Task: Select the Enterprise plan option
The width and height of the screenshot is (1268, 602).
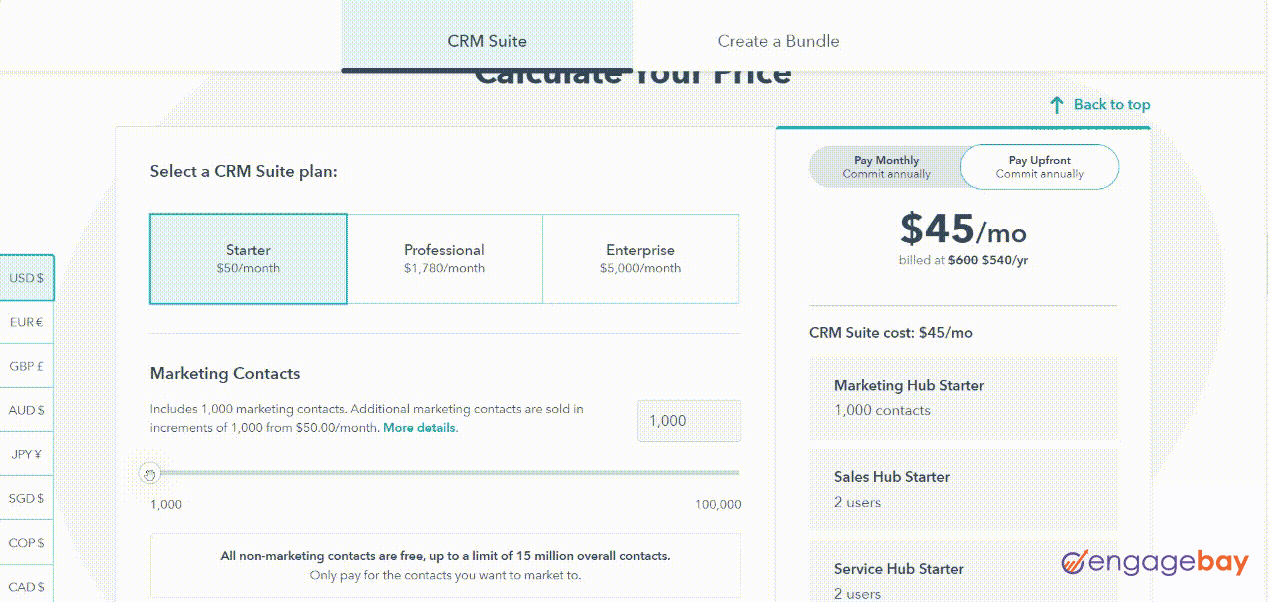Action: (640, 258)
